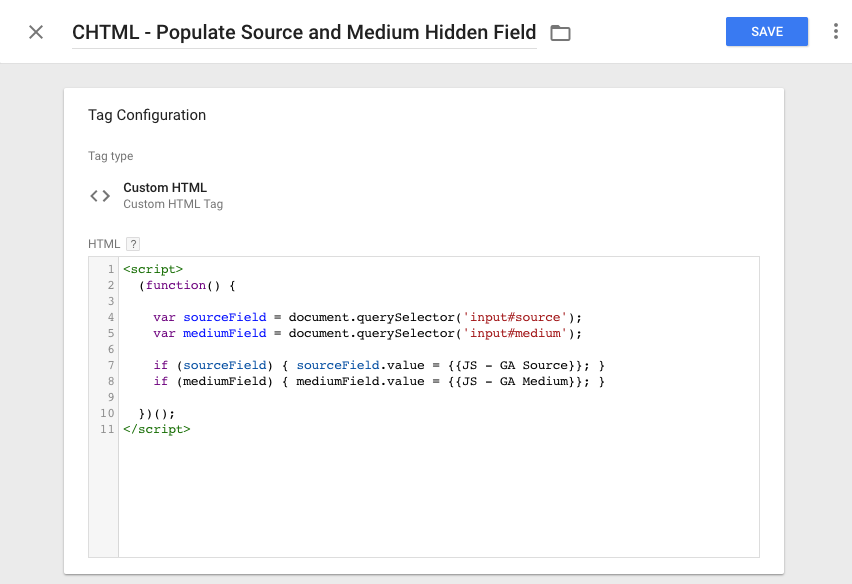Click the Tag Configuration heading
This screenshot has height=584, width=852.
pos(147,115)
